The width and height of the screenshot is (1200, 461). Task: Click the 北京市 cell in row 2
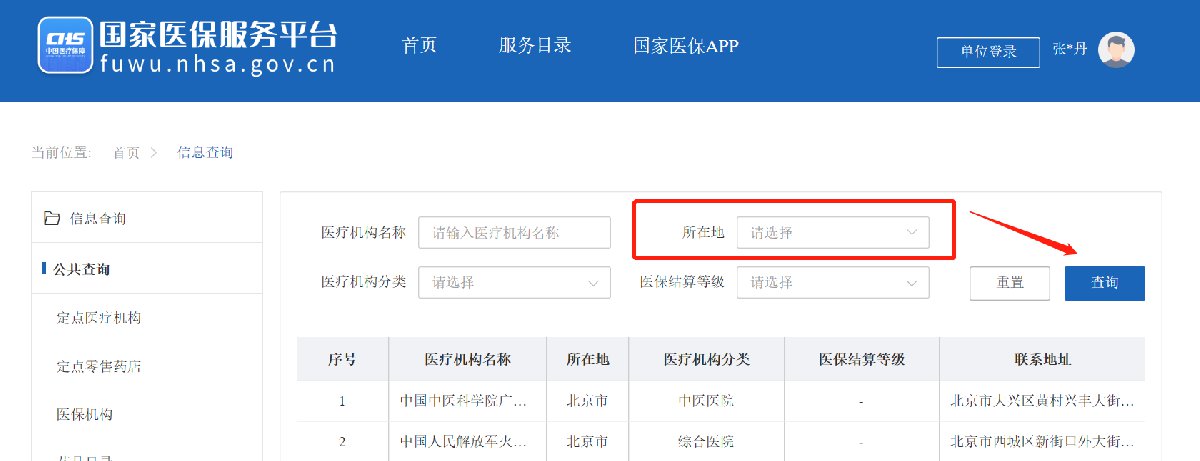click(588, 441)
